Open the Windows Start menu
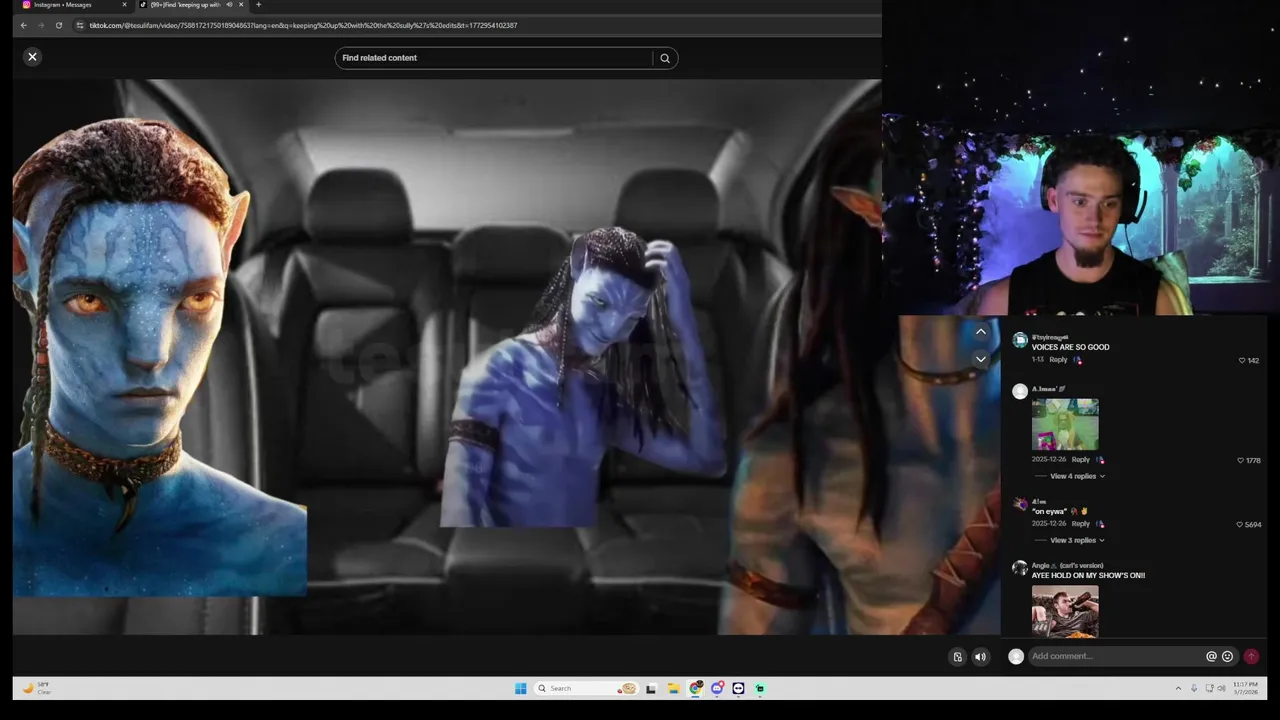The image size is (1280, 720). click(520, 688)
